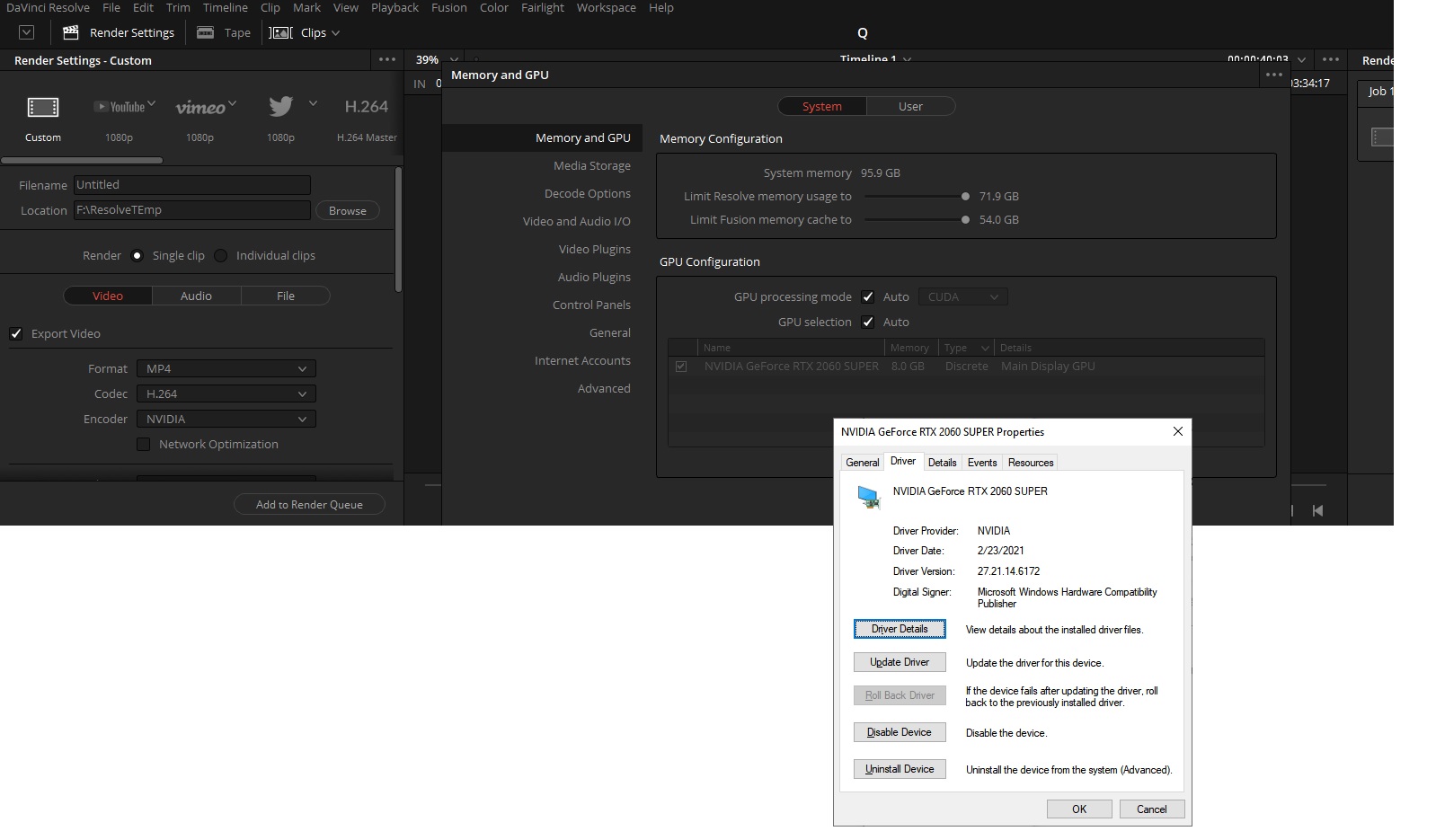The width and height of the screenshot is (1436, 840).
Task: Choose the Twitter 1080p preset icon
Action: 280,106
